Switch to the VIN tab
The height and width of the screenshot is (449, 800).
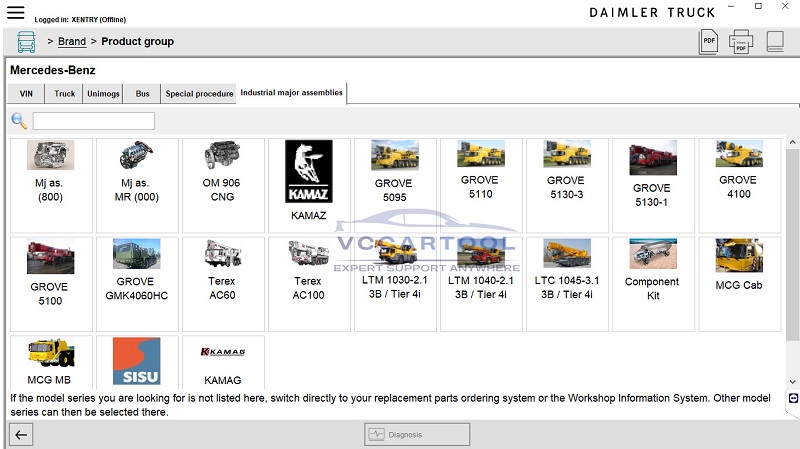point(26,94)
